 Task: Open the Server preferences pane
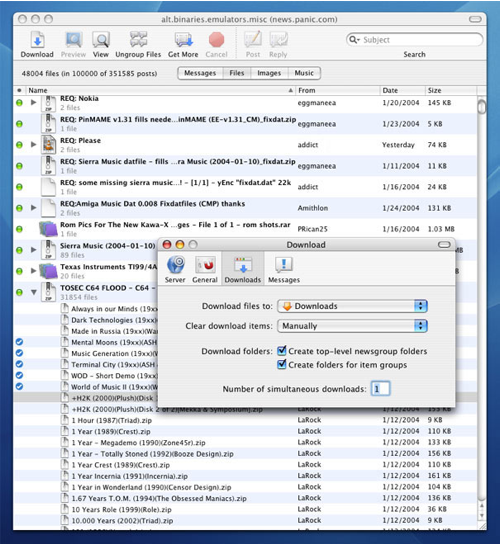[175, 270]
